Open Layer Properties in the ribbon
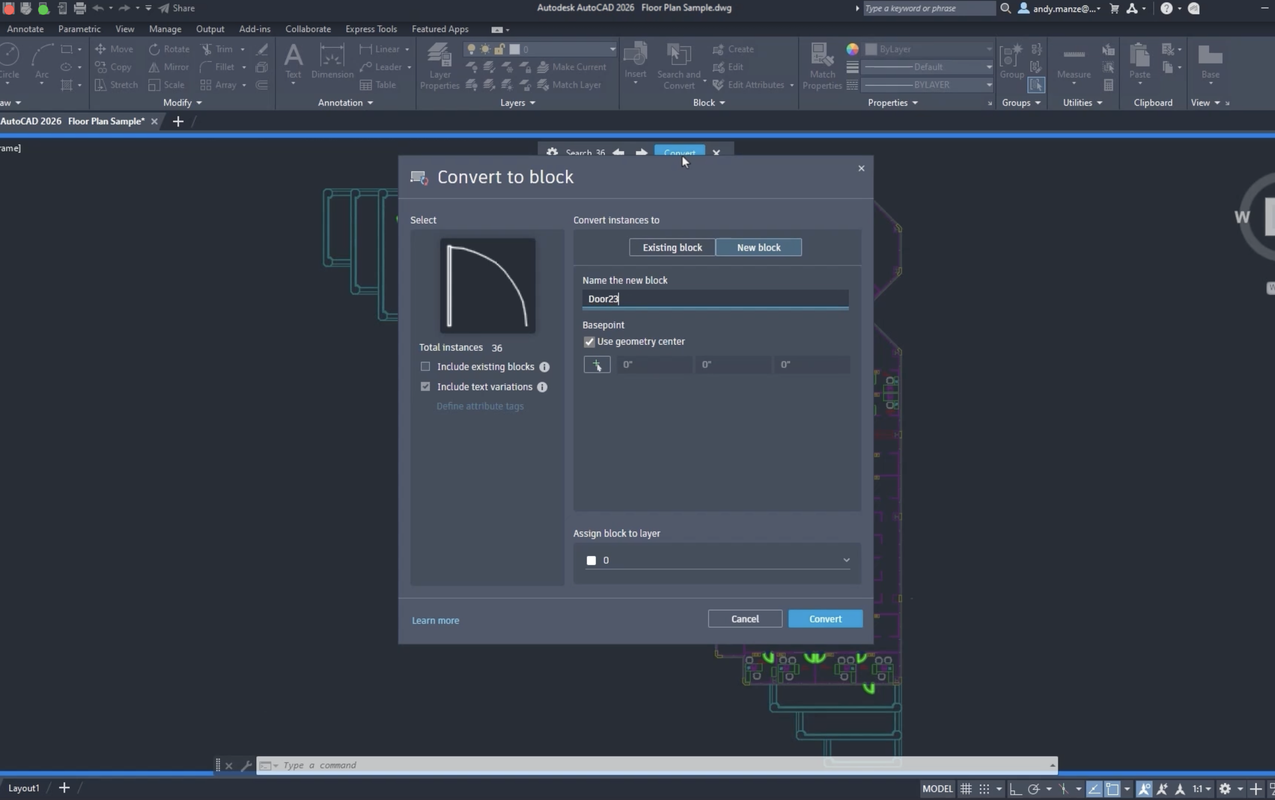The image size is (1275, 800). (439, 66)
